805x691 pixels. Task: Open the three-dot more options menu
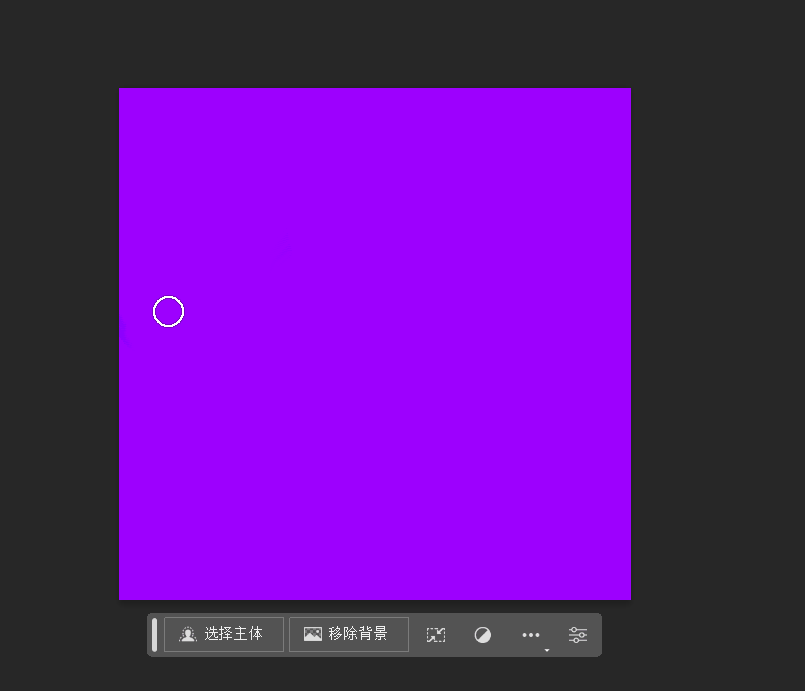point(531,635)
